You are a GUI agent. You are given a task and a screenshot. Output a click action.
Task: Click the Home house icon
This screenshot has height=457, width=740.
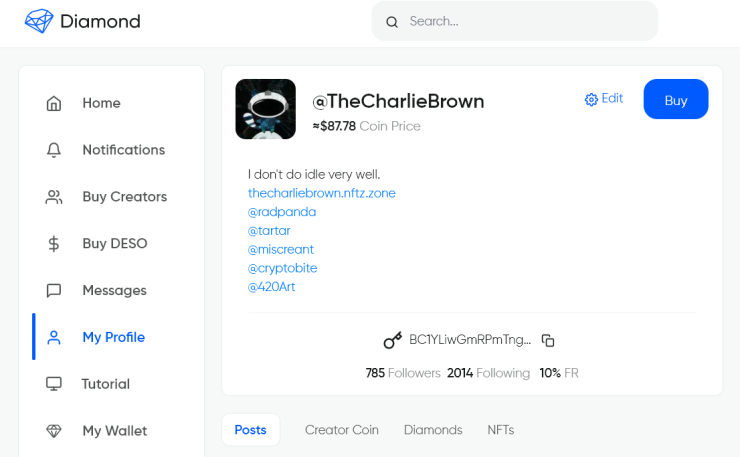tap(54, 103)
